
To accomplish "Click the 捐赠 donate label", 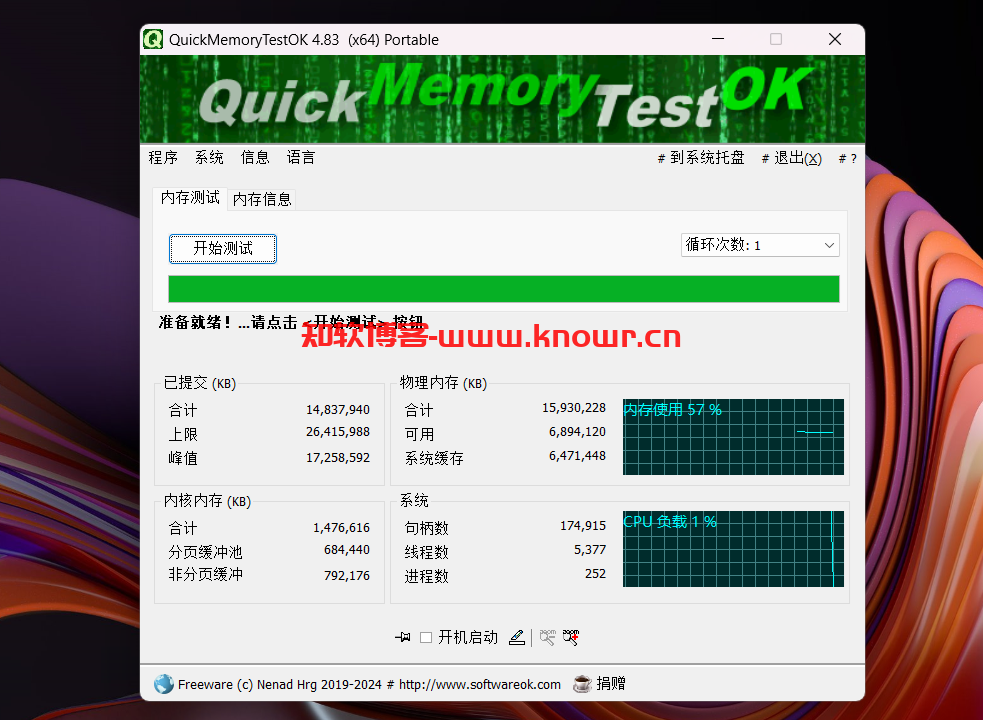I will tap(611, 684).
